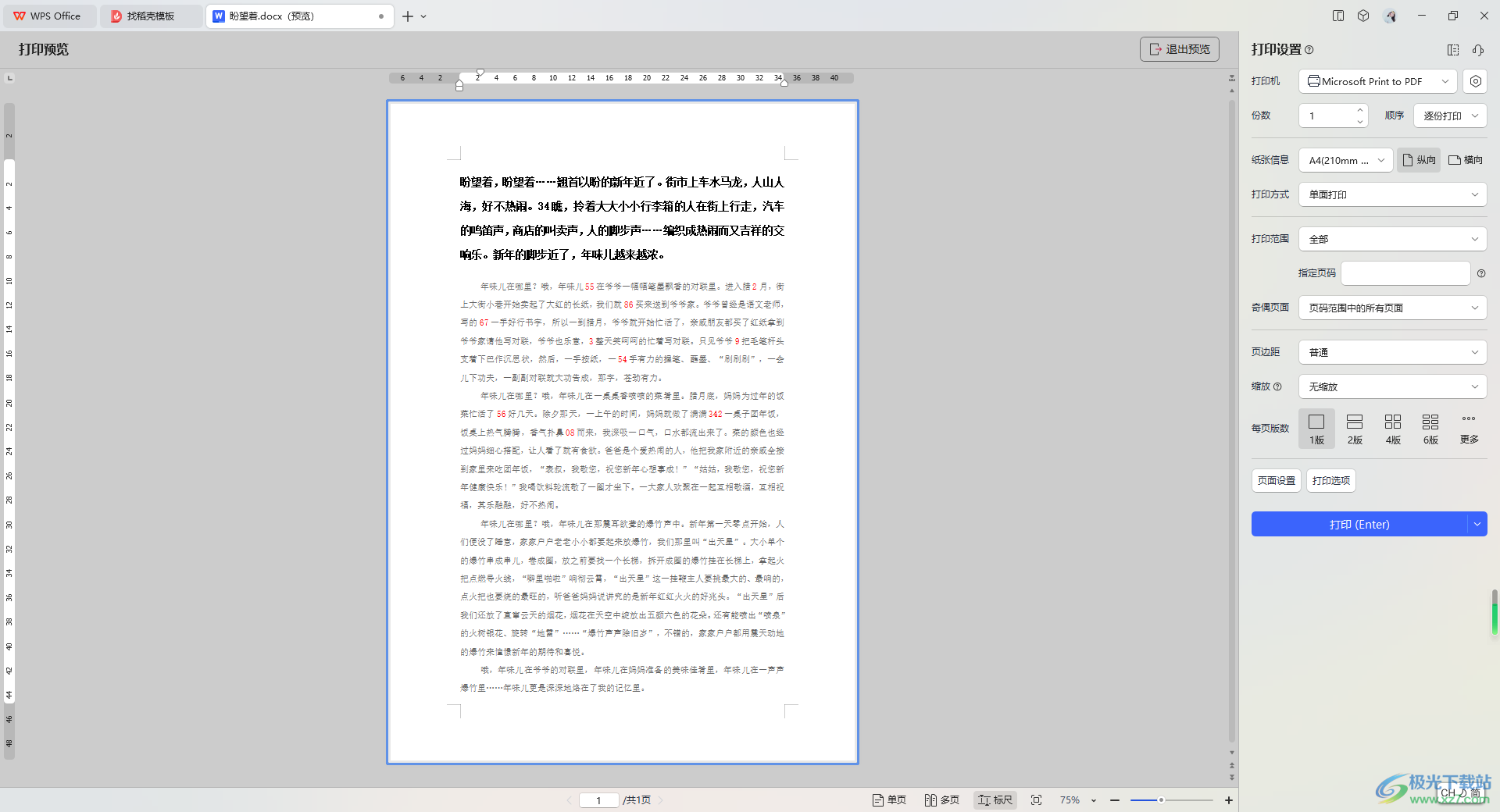This screenshot has width=1500, height=812.
Task: Click the headset support icon
Action: coord(1478,50)
